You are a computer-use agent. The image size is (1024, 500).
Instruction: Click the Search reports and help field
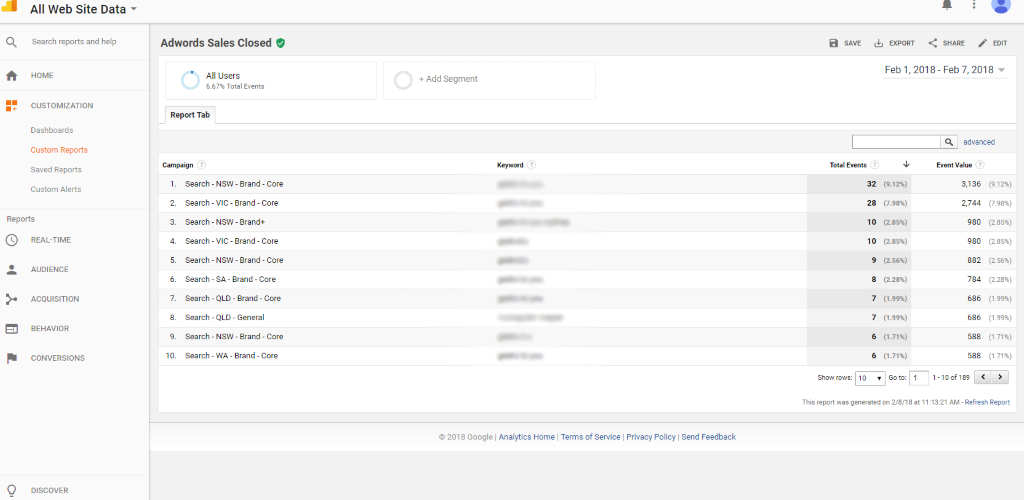pyautogui.click(x=74, y=42)
